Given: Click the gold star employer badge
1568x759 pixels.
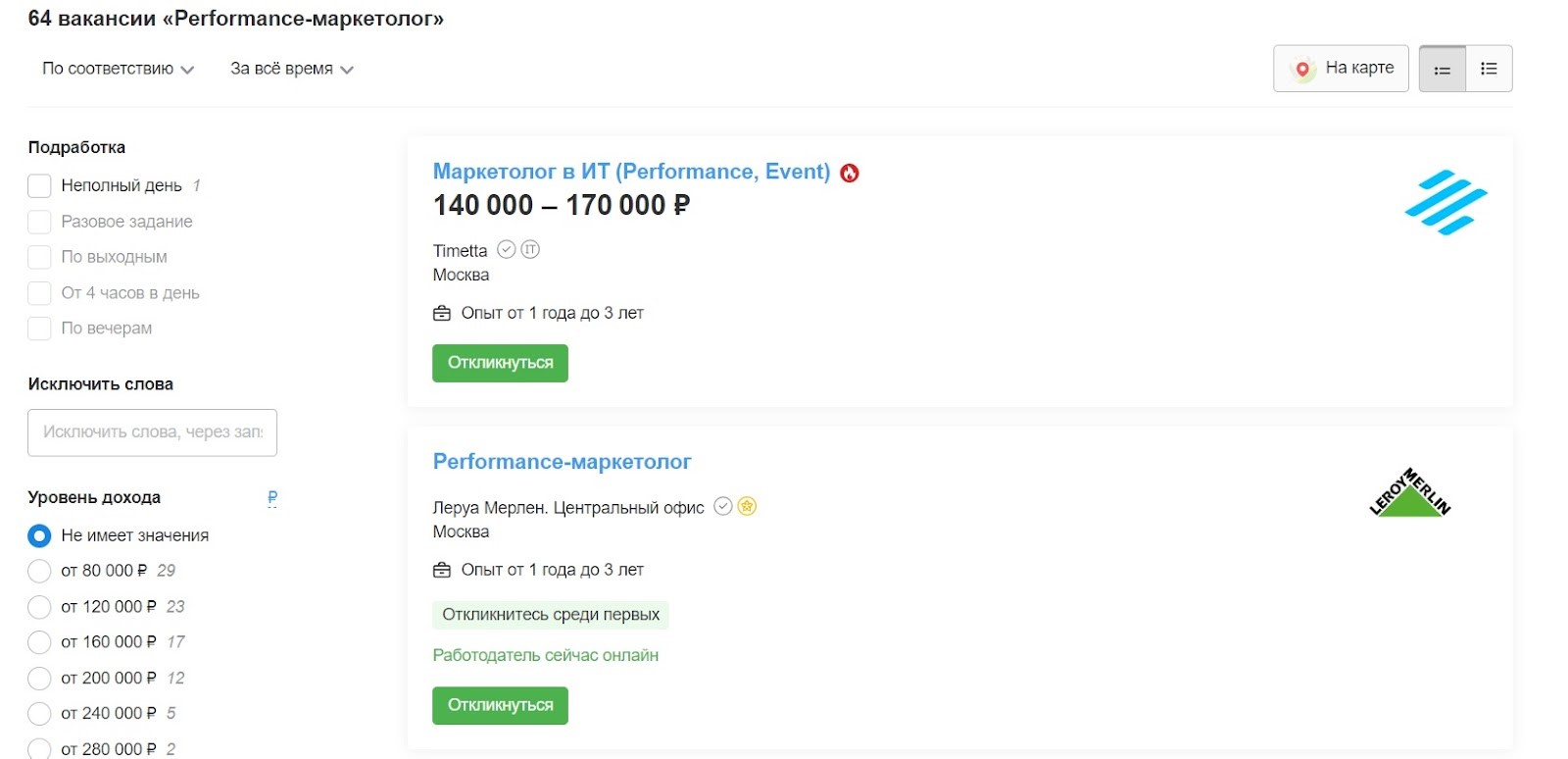Looking at the screenshot, I should pos(747,506).
